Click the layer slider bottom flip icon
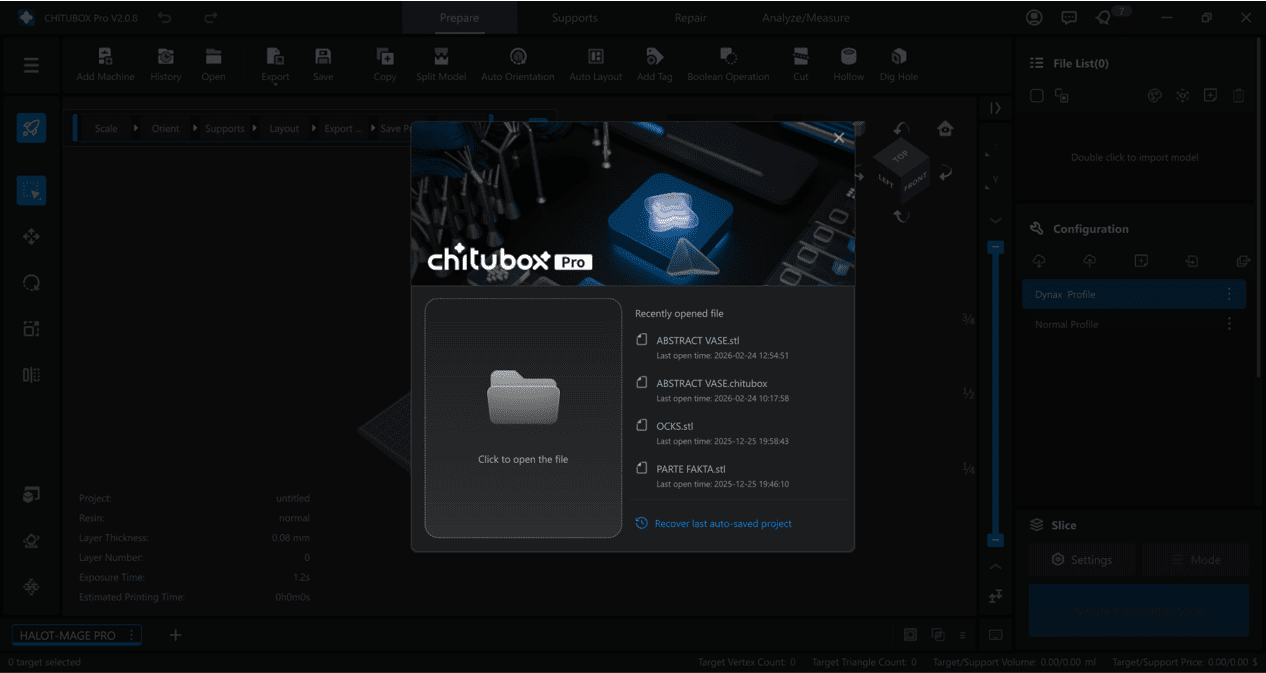 click(995, 597)
